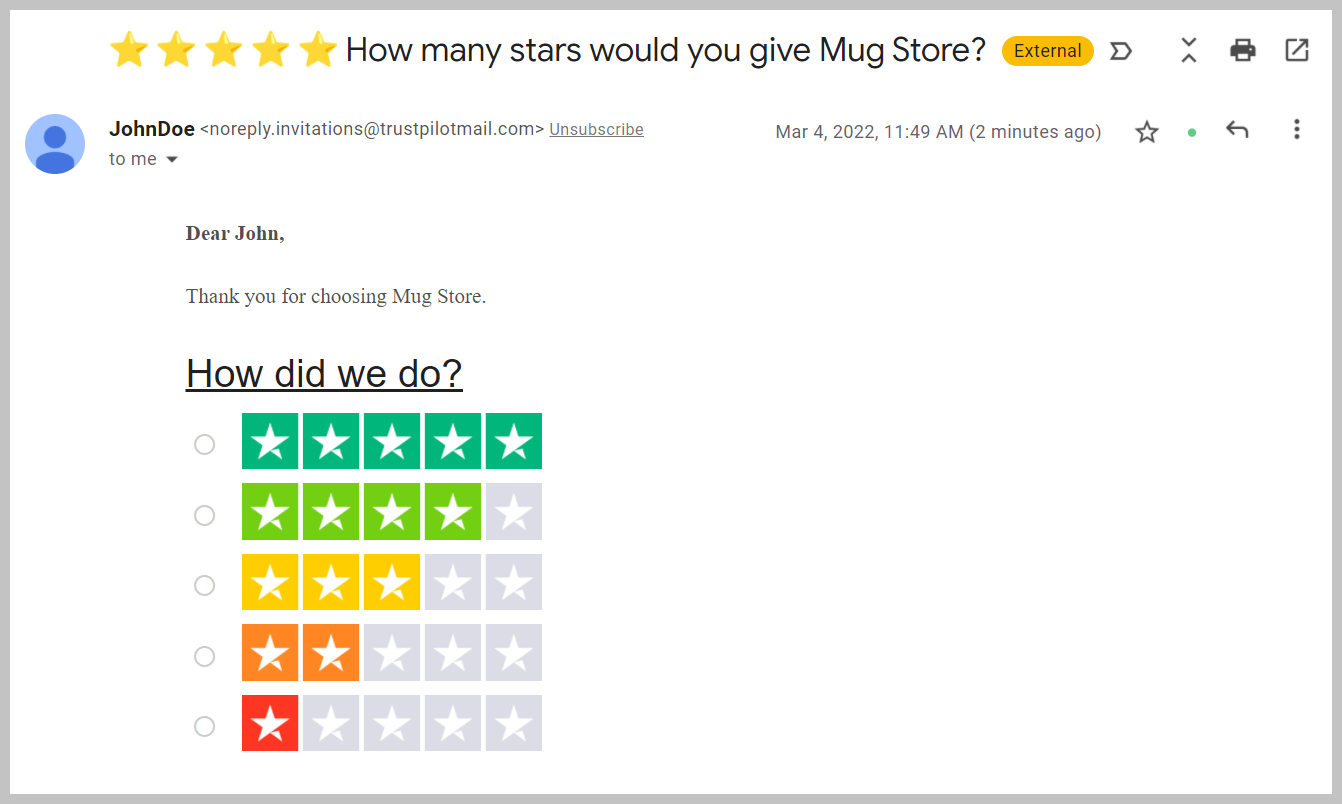Expand recipient details arrow next to 'to me'

171,160
